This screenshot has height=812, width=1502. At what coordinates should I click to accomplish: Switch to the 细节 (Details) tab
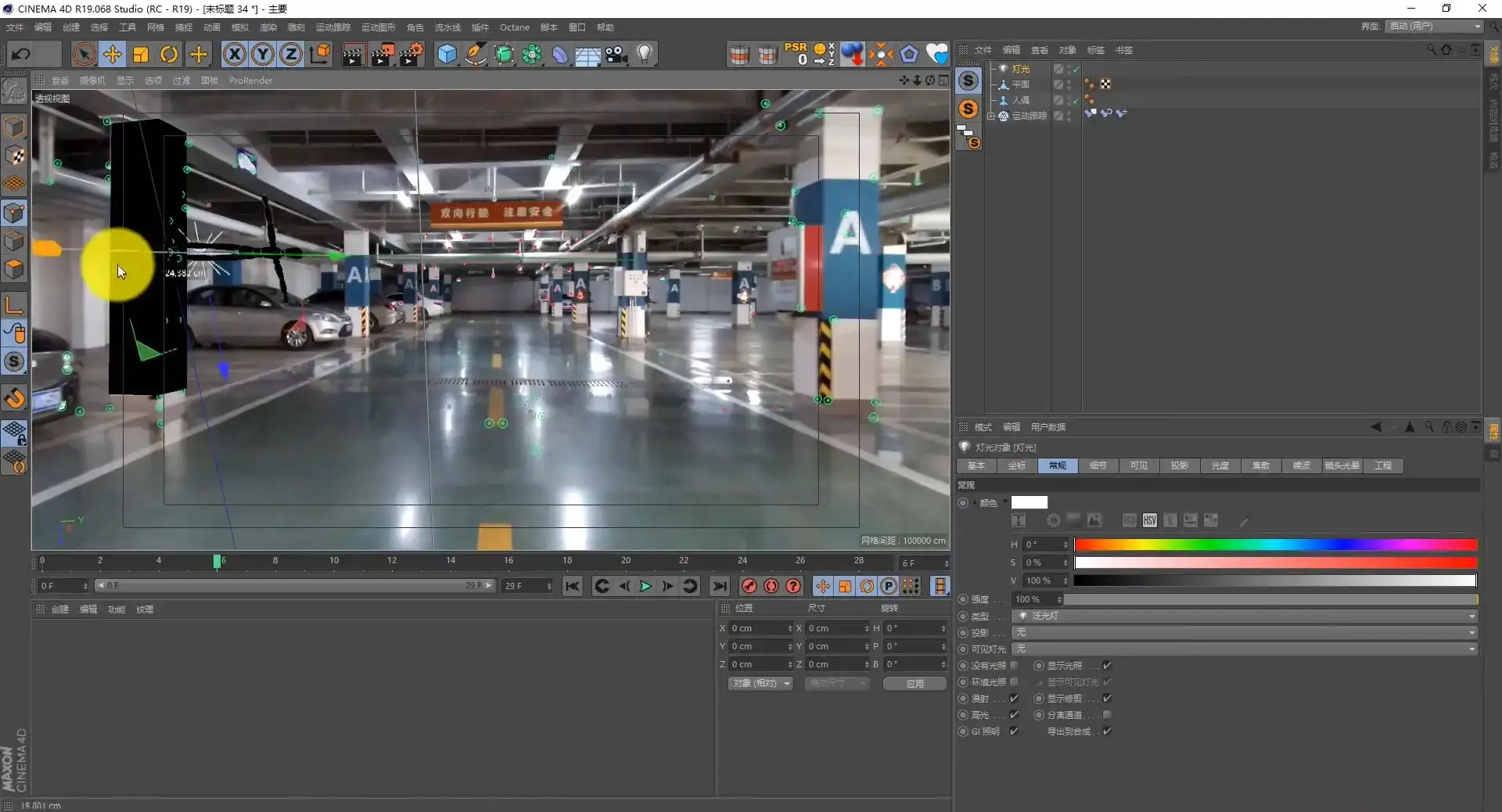pyautogui.click(x=1098, y=465)
